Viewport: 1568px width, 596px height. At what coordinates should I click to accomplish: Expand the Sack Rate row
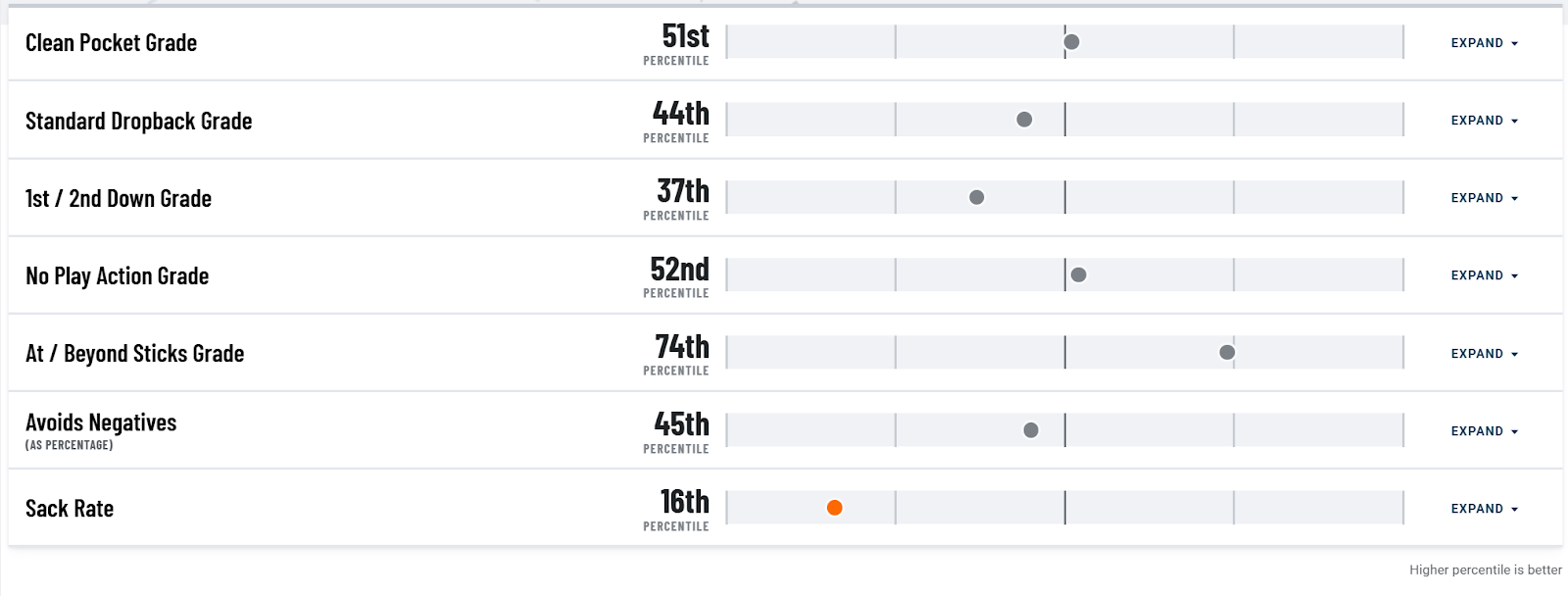[1484, 509]
